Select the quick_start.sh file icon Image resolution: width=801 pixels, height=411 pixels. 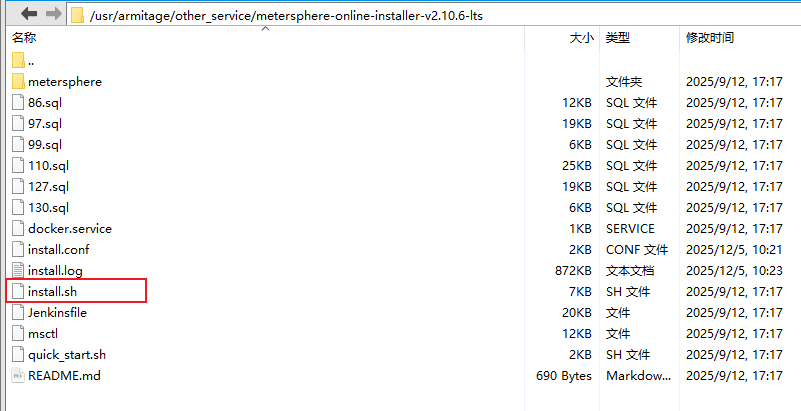coord(18,354)
